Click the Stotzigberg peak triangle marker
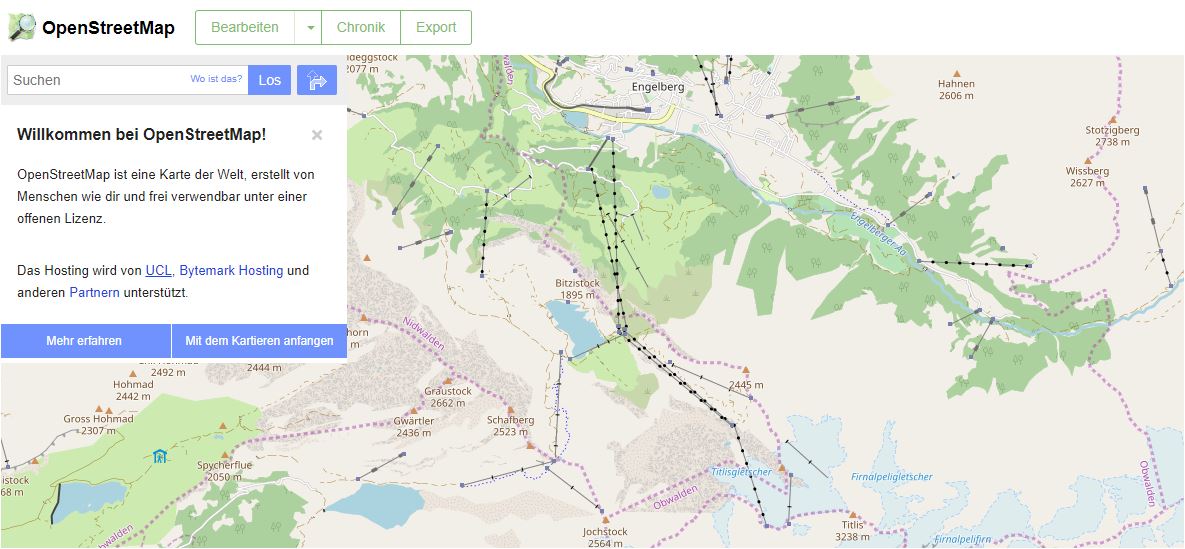Screen dimensions: 1185x549 coord(1112,119)
